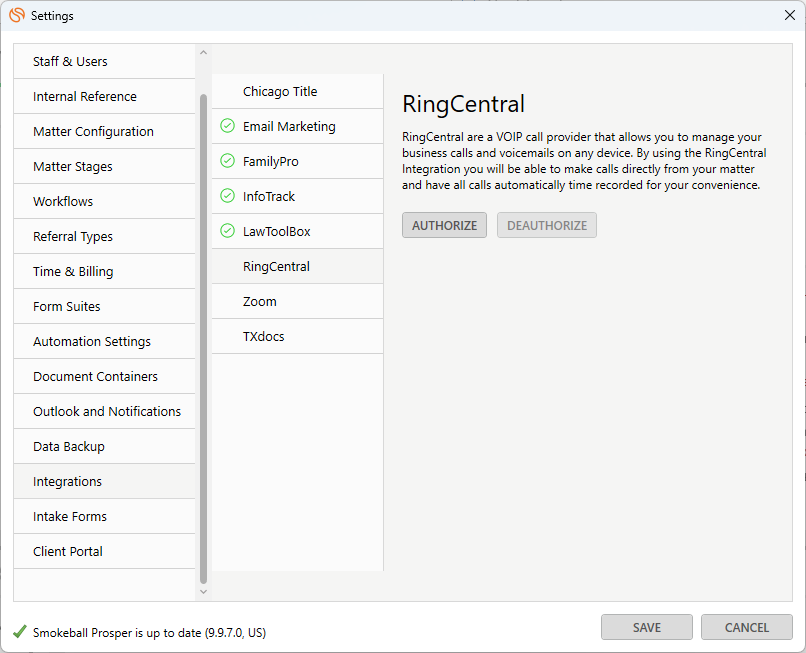Screen dimensions: 806x653
Task: Click the green checkmark beside FamilyPro
Action: 227,161
